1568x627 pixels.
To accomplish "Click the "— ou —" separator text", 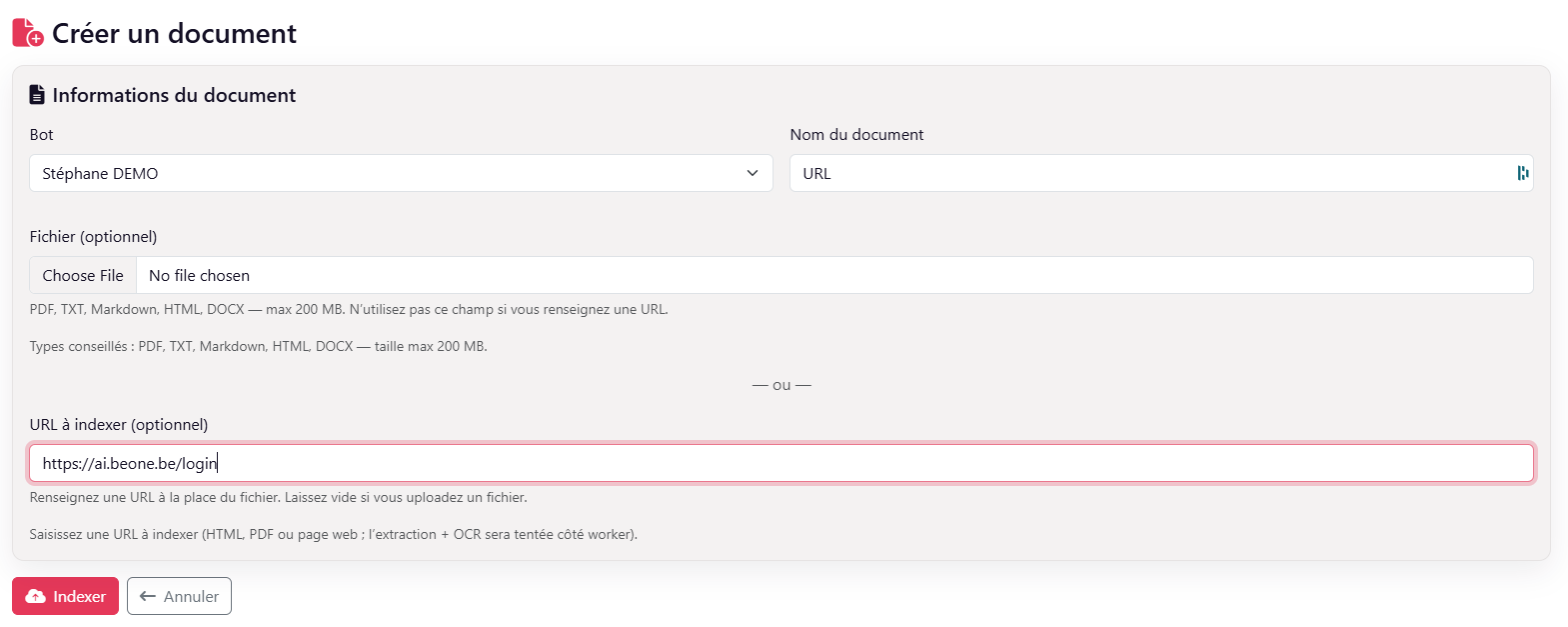I will point(782,385).
